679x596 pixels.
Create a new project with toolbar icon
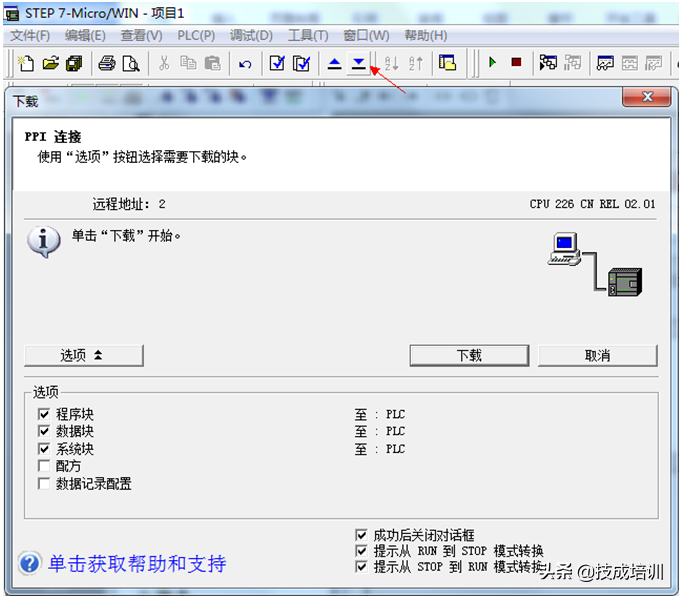tap(26, 64)
